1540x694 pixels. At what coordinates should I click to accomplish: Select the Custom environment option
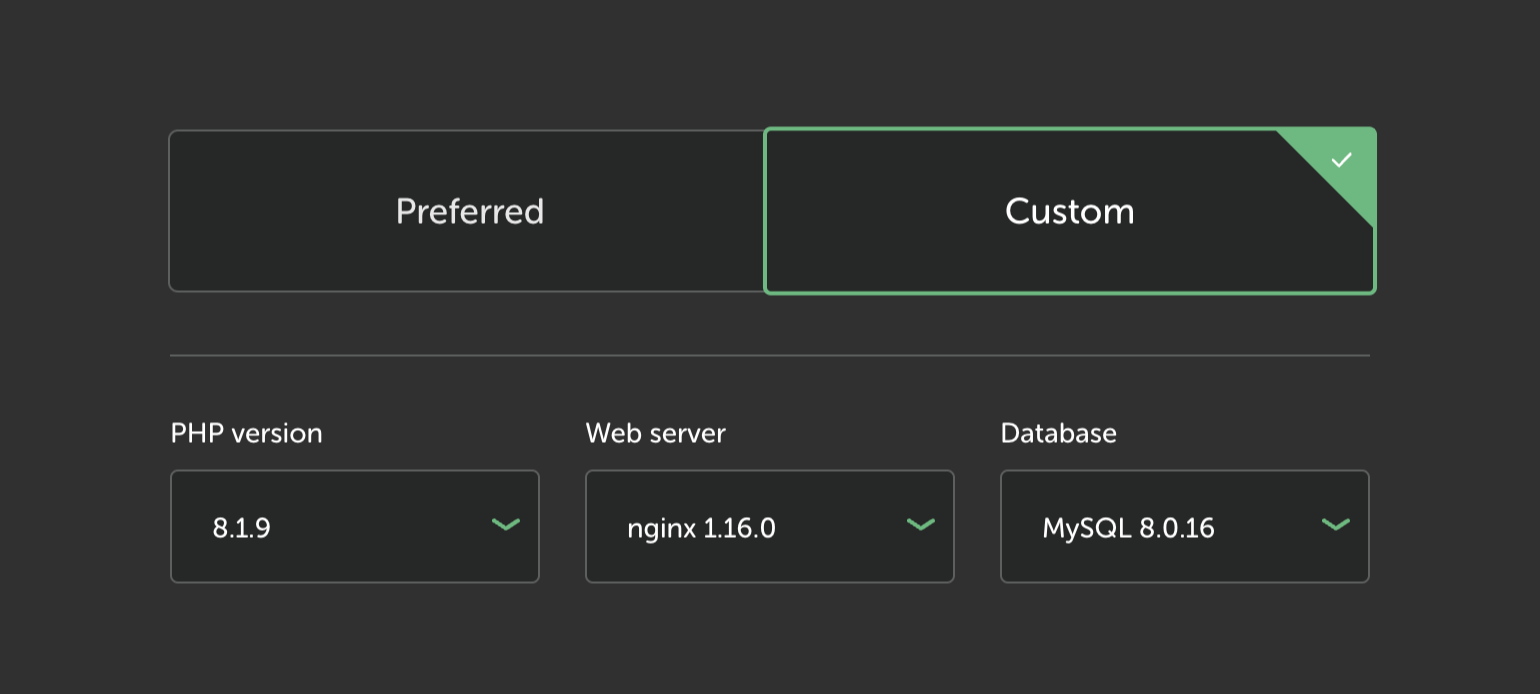pyautogui.click(x=1070, y=211)
